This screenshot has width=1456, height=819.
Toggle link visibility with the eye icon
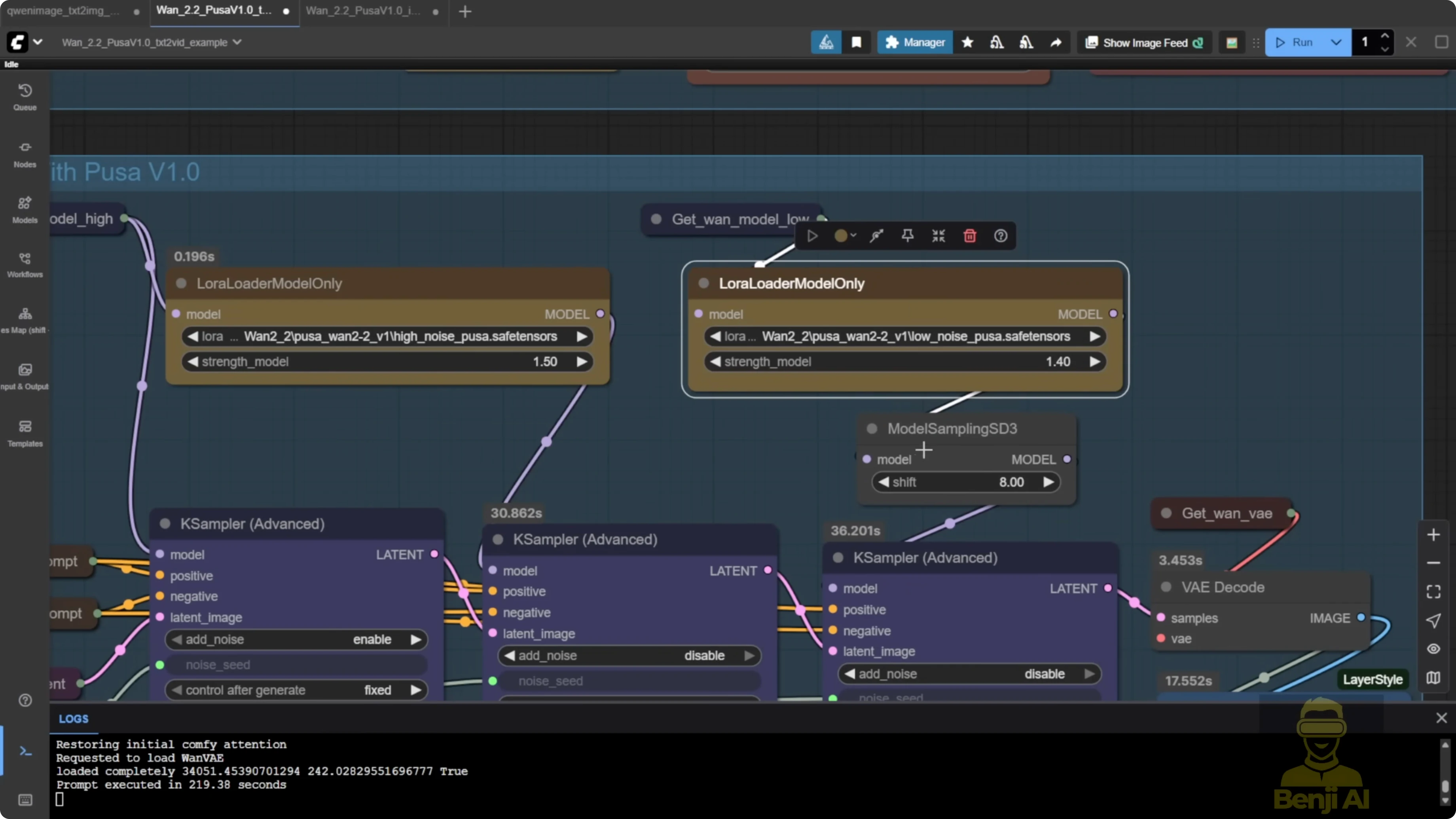(x=1434, y=649)
